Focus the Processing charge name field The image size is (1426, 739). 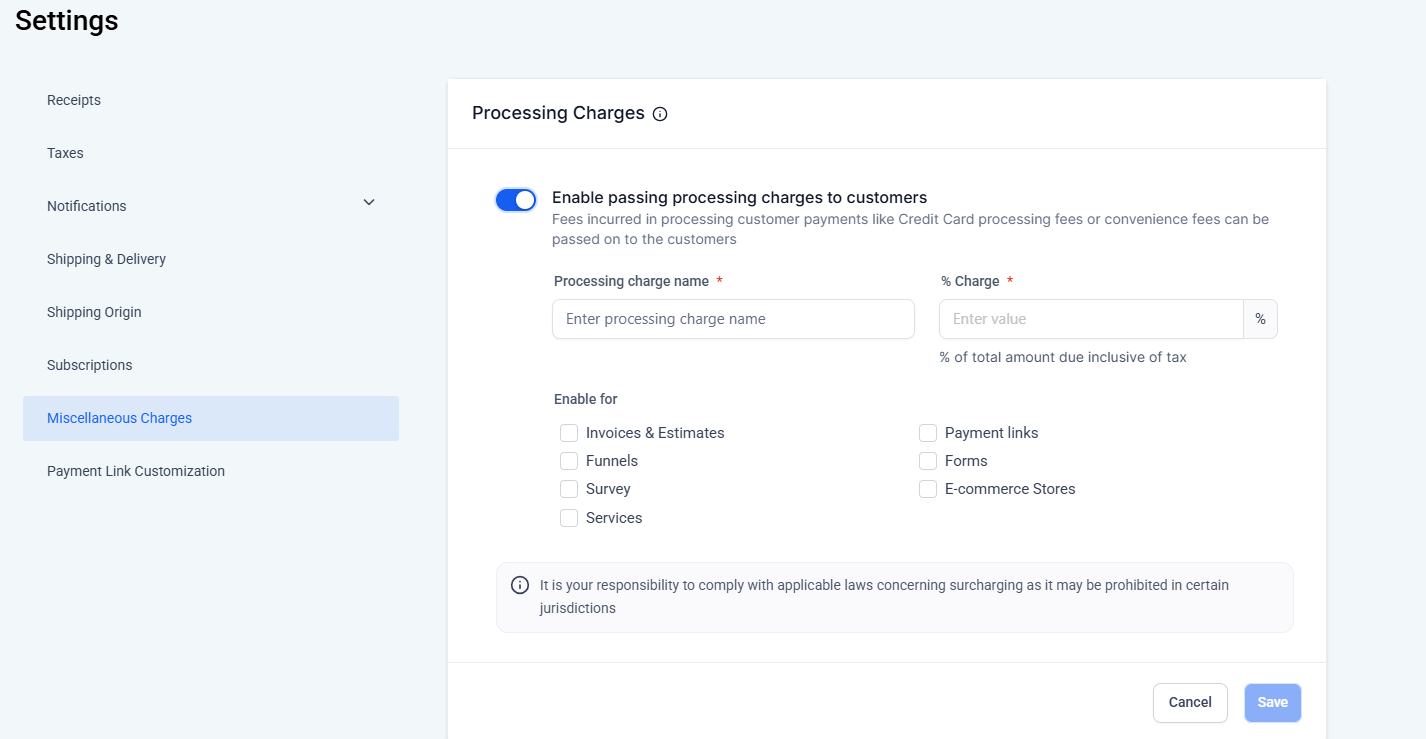pyautogui.click(x=733, y=319)
